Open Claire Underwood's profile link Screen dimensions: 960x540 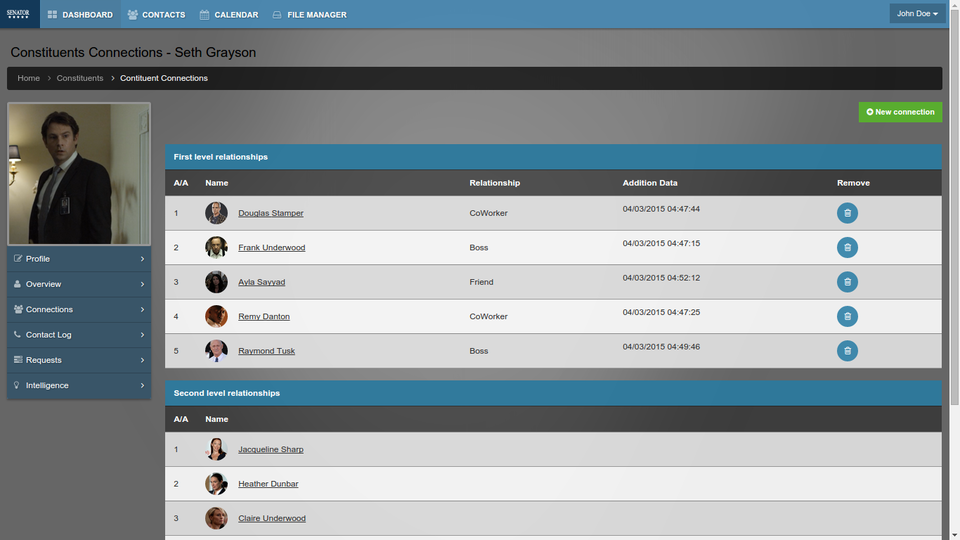click(x=272, y=518)
